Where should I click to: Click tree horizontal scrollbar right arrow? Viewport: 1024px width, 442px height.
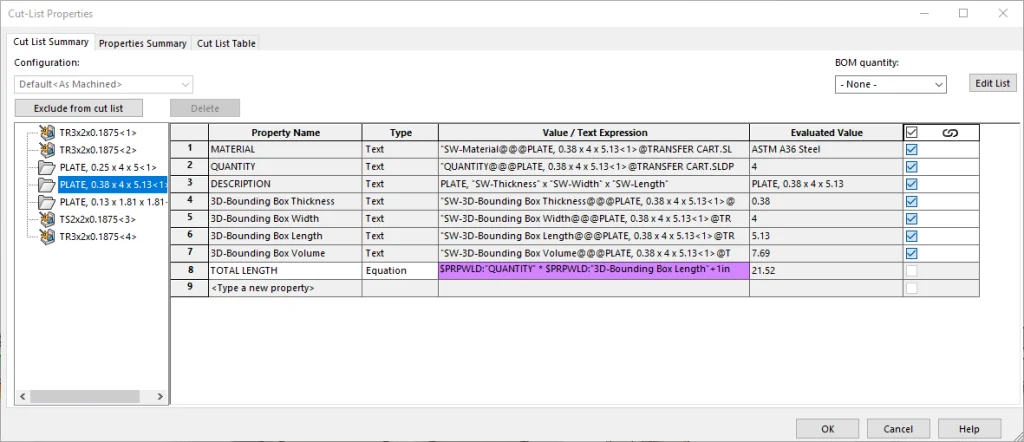pos(161,396)
